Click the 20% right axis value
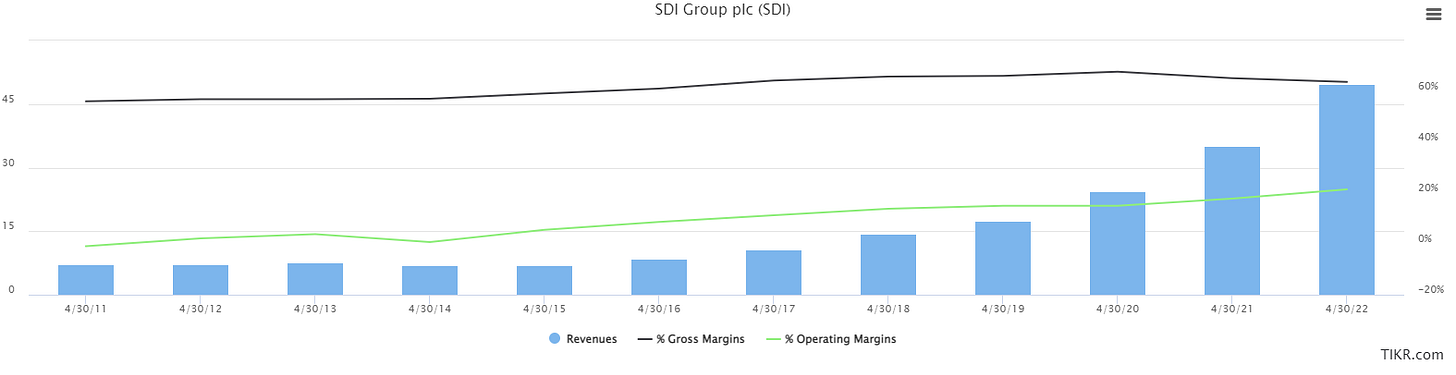 pyautogui.click(x=1430, y=188)
